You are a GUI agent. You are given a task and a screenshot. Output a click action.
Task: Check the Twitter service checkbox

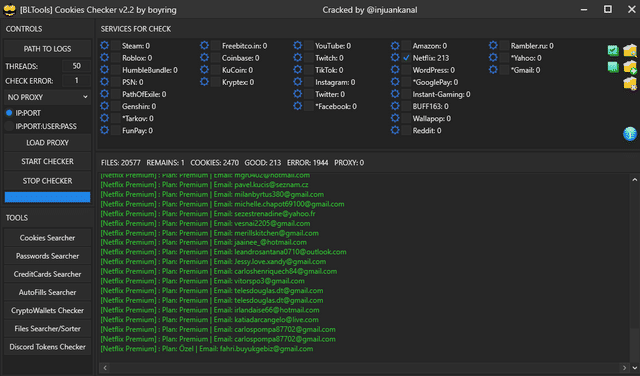(309, 94)
